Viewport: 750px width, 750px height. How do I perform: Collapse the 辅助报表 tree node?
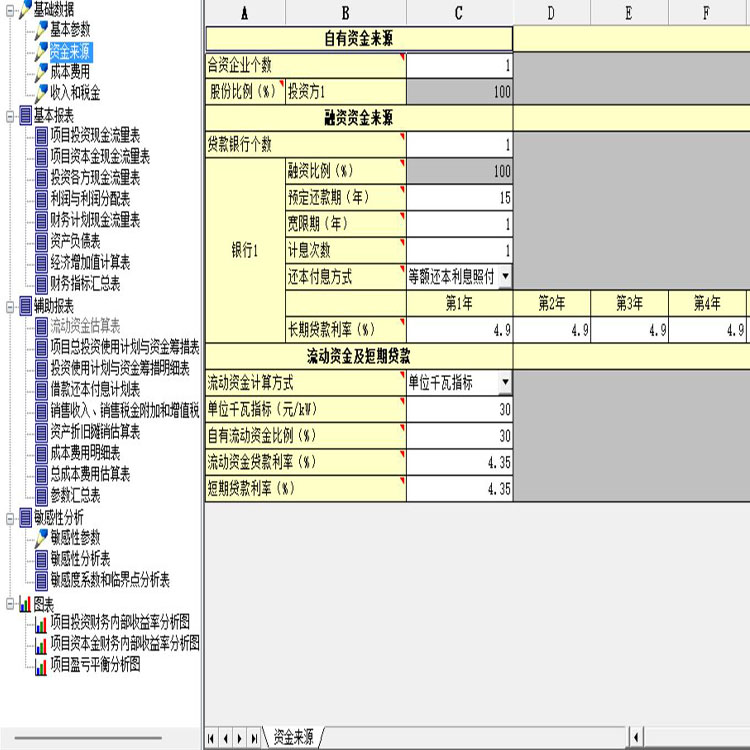click(10, 307)
